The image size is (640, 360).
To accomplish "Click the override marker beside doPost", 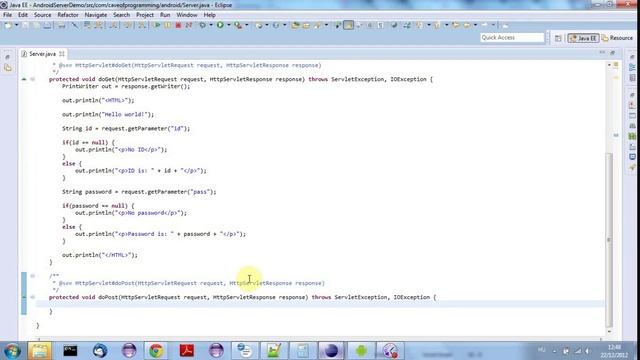I will click(24, 297).
